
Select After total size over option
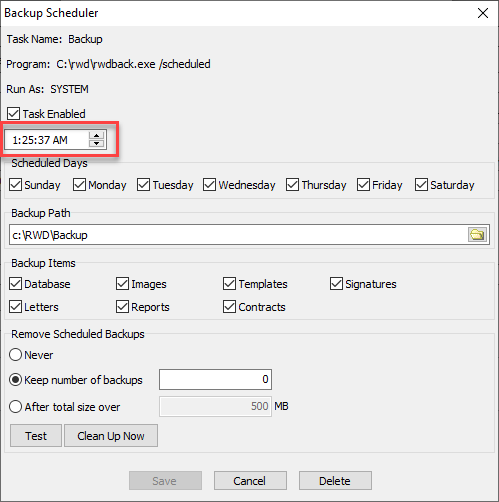(16, 407)
